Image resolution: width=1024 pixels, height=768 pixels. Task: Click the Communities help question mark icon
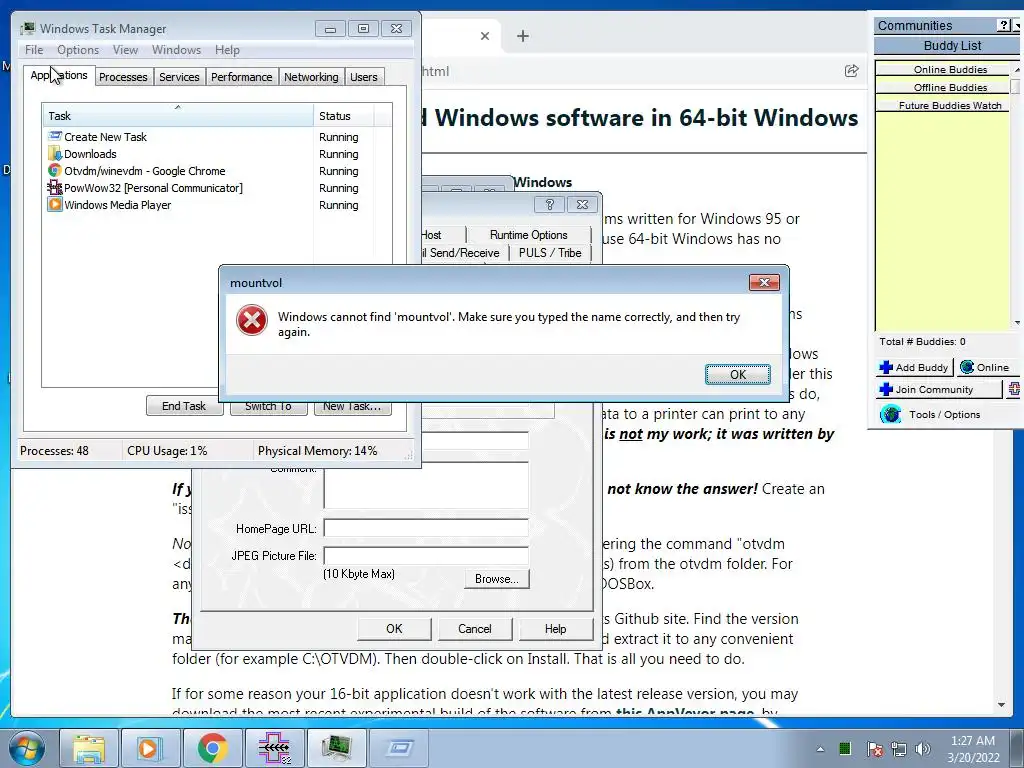point(1004,25)
